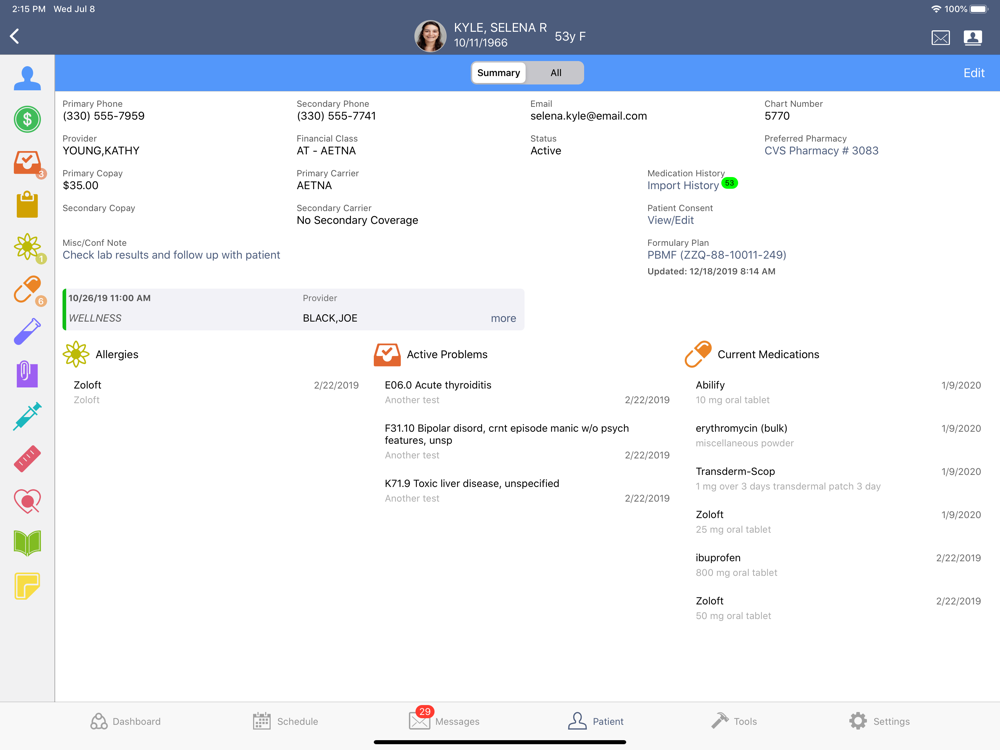The height and width of the screenshot is (750, 1000).
Task: Tap the primary copay $35.00 value
Action: pos(80,186)
